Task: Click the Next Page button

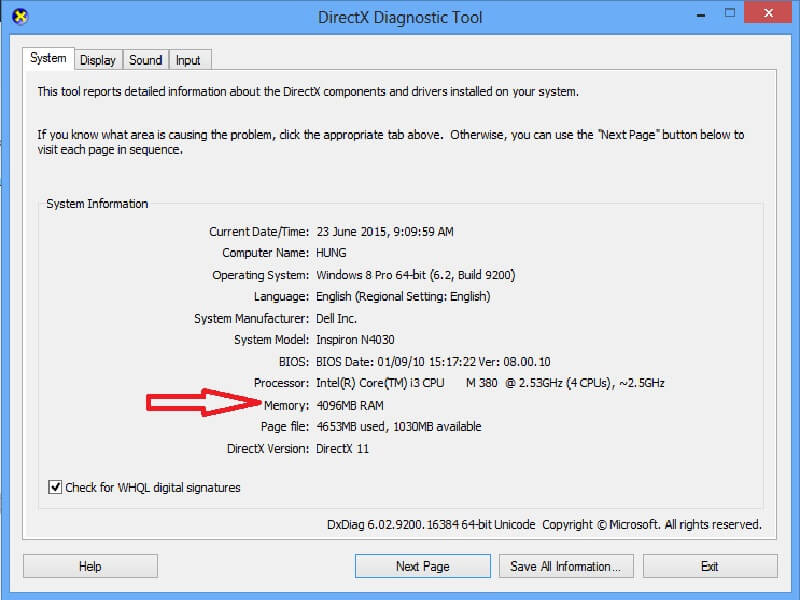Action: tap(422, 566)
